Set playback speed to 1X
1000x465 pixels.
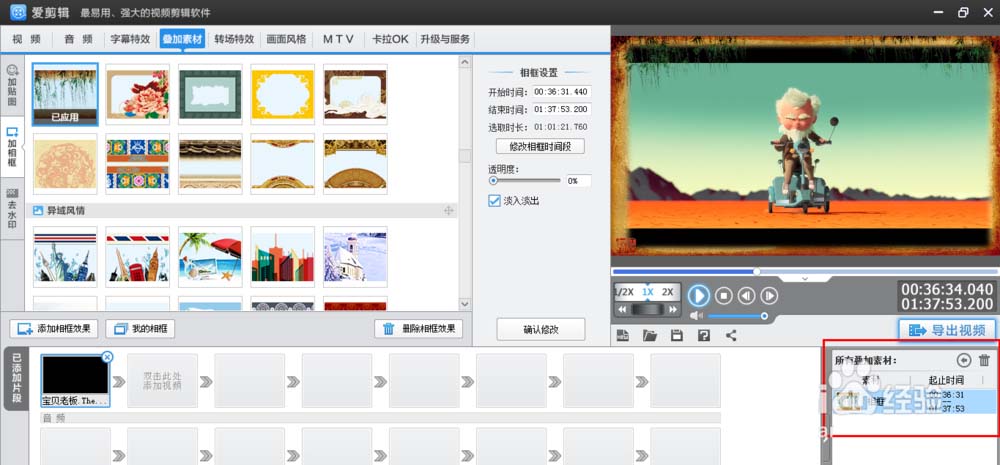(648, 292)
